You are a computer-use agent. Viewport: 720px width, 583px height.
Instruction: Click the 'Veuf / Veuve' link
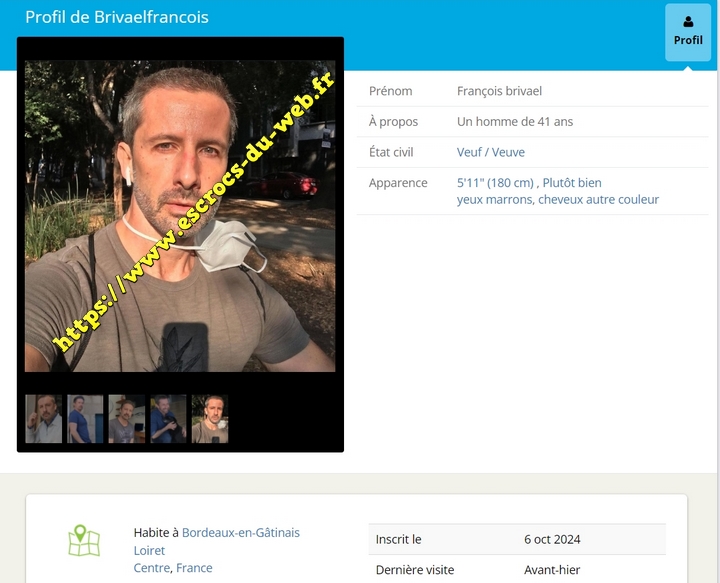click(490, 152)
